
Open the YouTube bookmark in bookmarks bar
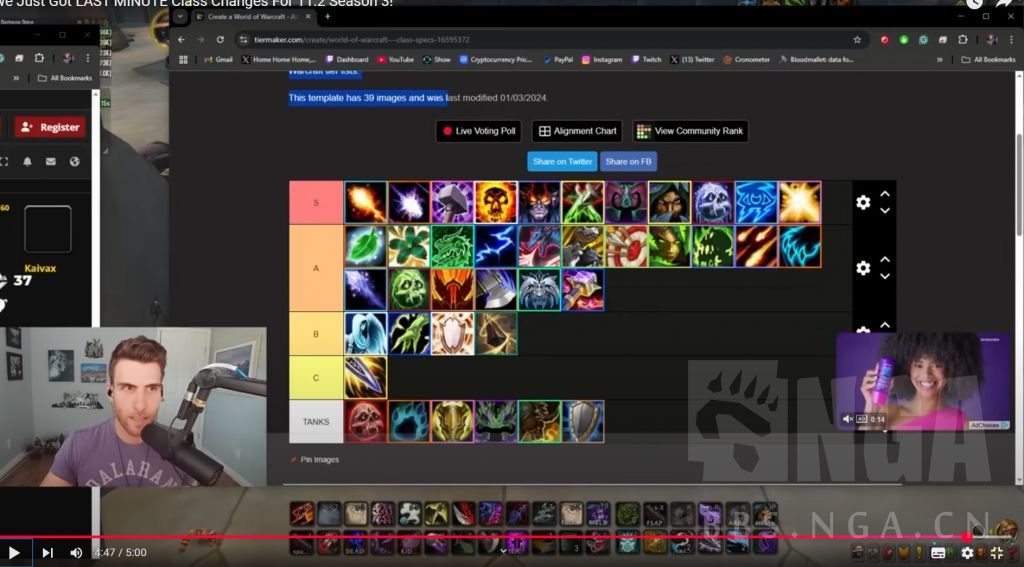coord(395,60)
